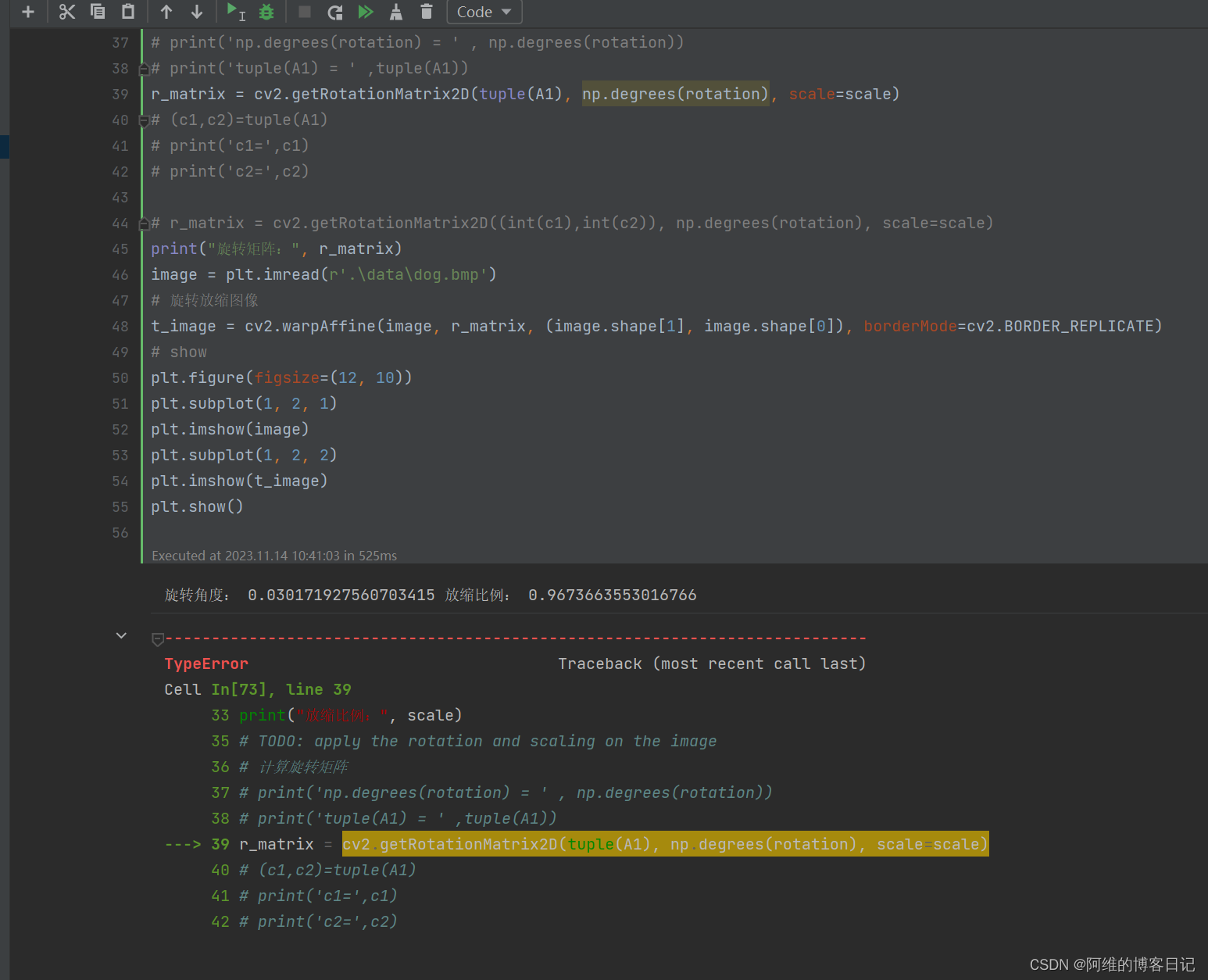Paste a cell from clipboard
This screenshot has height=980, width=1208.
point(127,12)
